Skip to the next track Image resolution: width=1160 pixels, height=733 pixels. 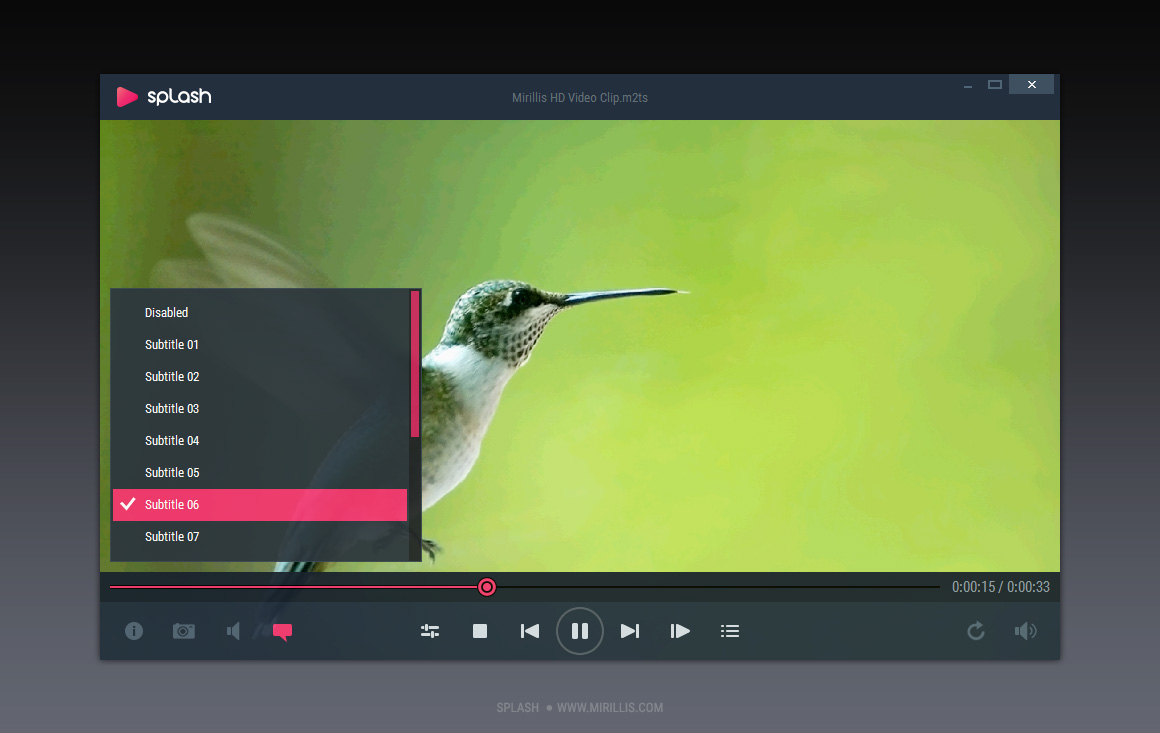click(x=630, y=631)
